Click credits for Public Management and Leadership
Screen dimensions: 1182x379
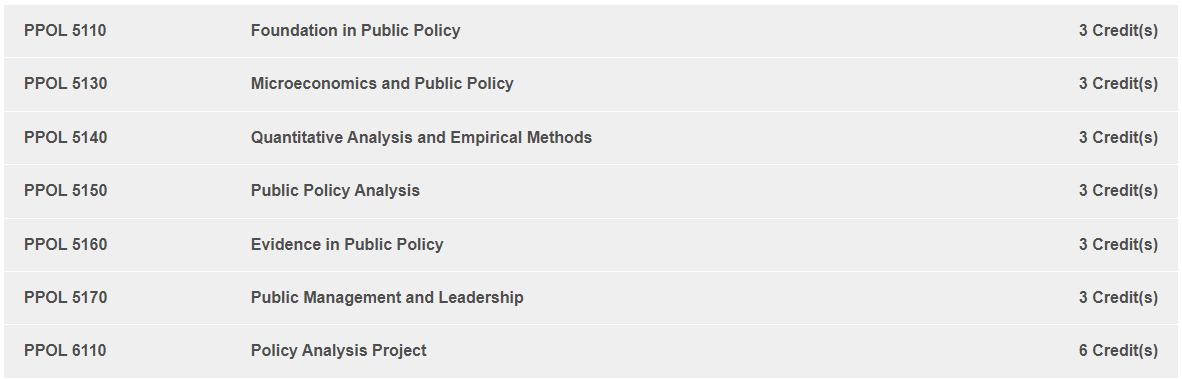tap(1118, 298)
